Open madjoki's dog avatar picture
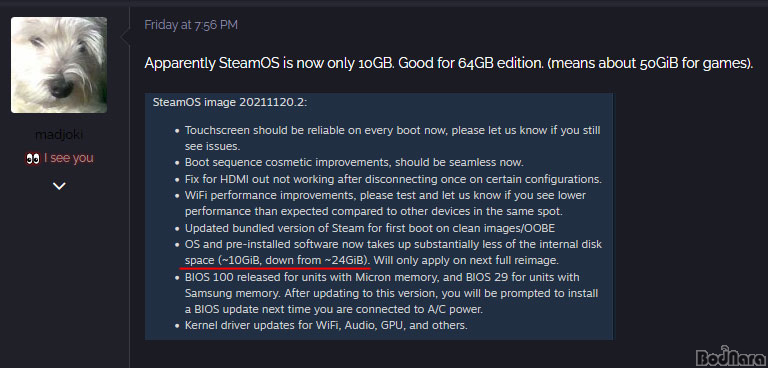This screenshot has width=768, height=368. [59, 65]
